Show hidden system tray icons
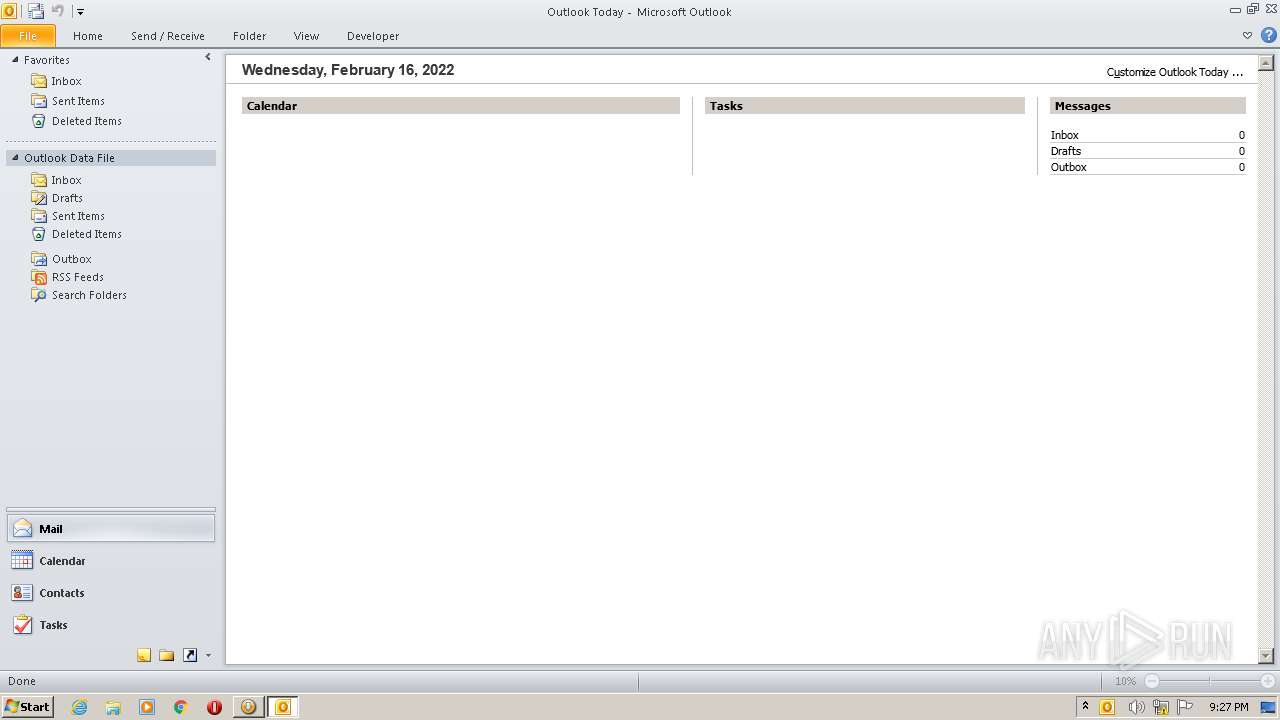The width and height of the screenshot is (1280, 720). click(1085, 706)
